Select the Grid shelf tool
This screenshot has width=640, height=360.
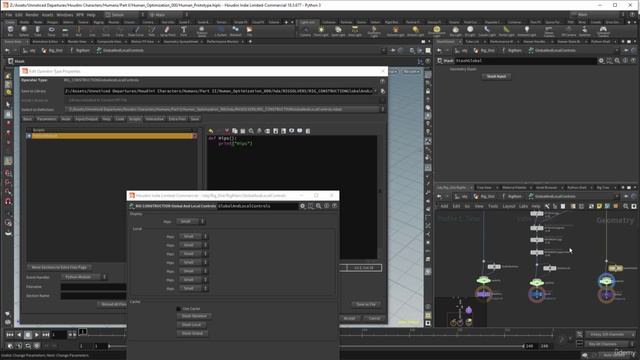[65, 31]
